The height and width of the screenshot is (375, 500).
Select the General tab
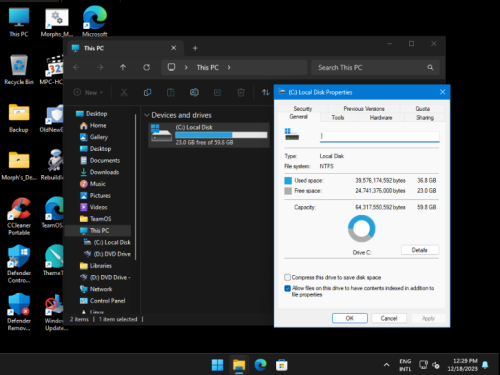(x=299, y=117)
